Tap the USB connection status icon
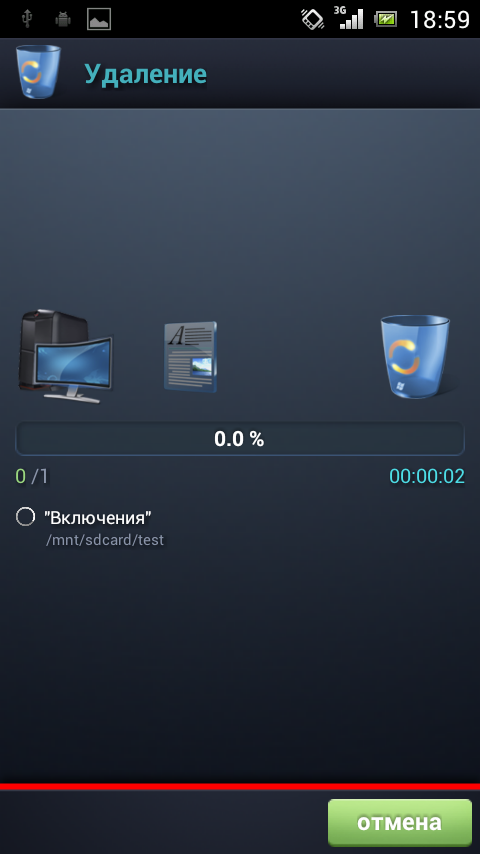 [26, 20]
